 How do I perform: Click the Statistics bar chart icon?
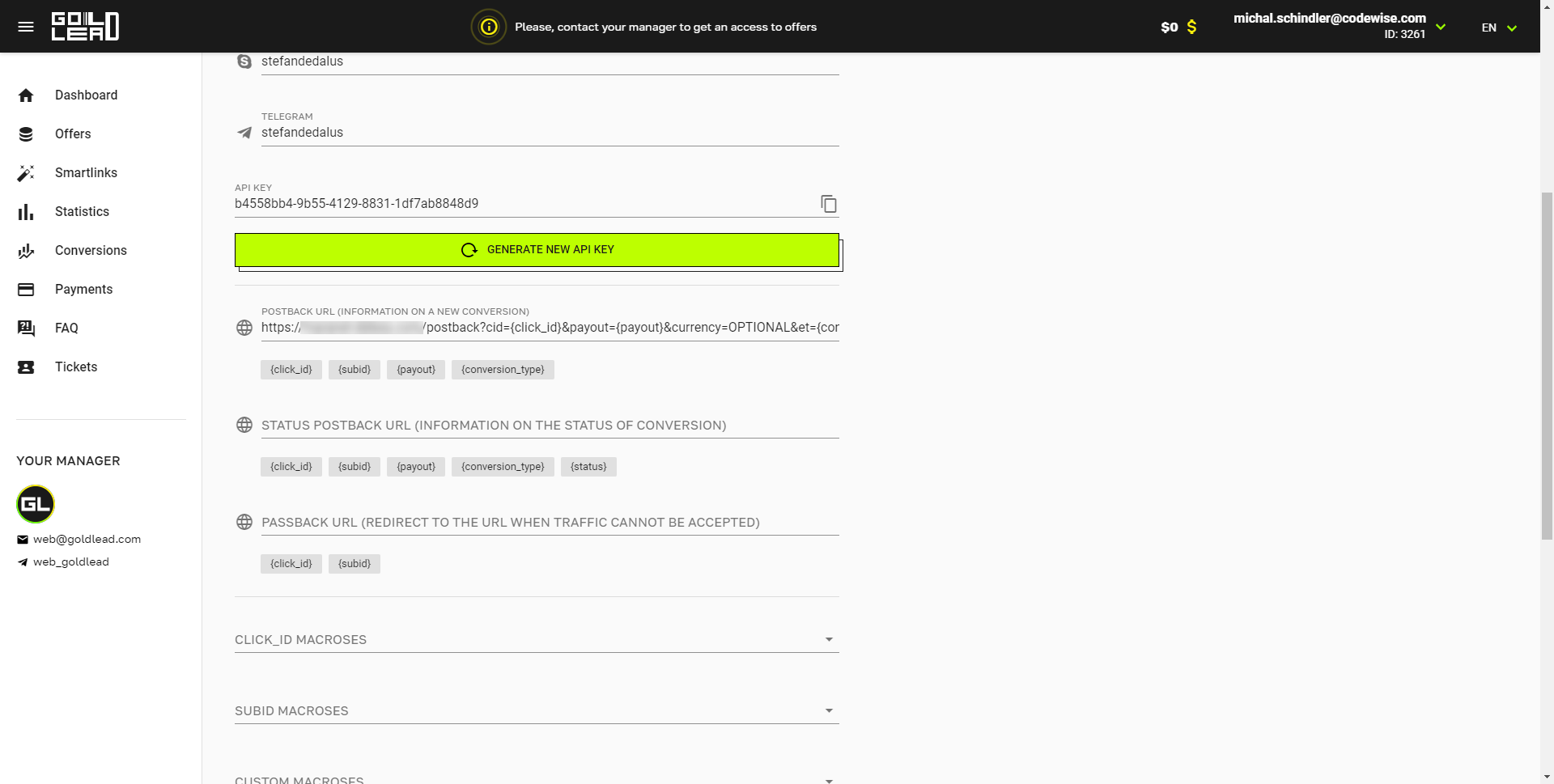tap(26, 212)
